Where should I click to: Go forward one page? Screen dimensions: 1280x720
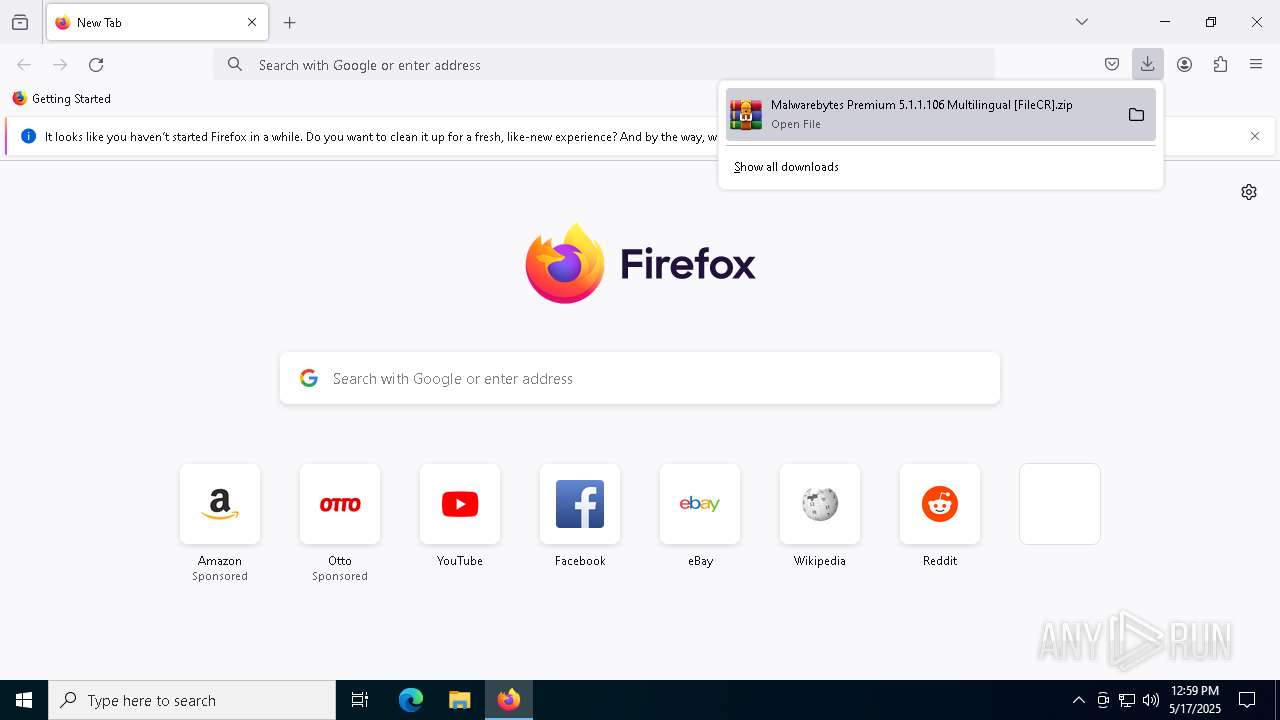tap(60, 65)
